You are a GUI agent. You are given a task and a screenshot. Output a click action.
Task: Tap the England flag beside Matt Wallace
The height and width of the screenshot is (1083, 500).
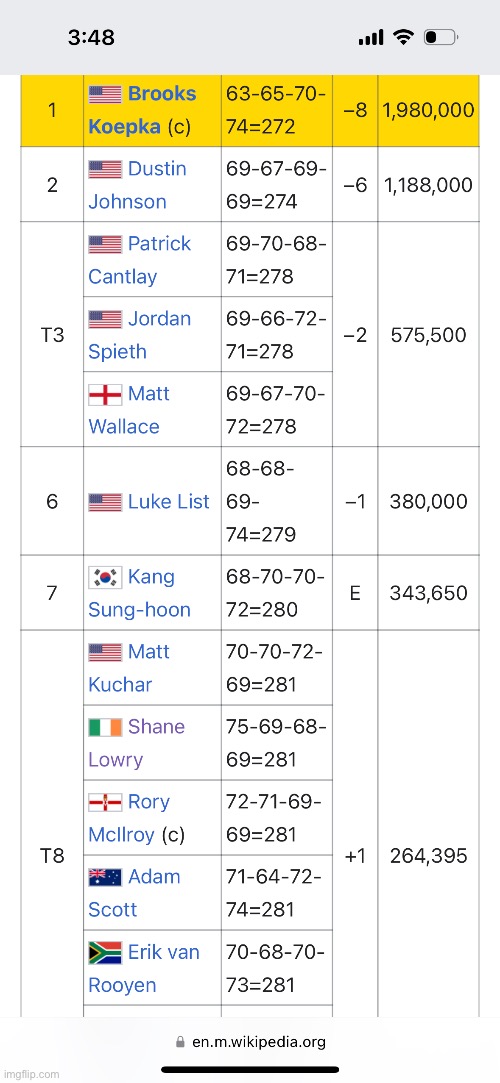[105, 394]
